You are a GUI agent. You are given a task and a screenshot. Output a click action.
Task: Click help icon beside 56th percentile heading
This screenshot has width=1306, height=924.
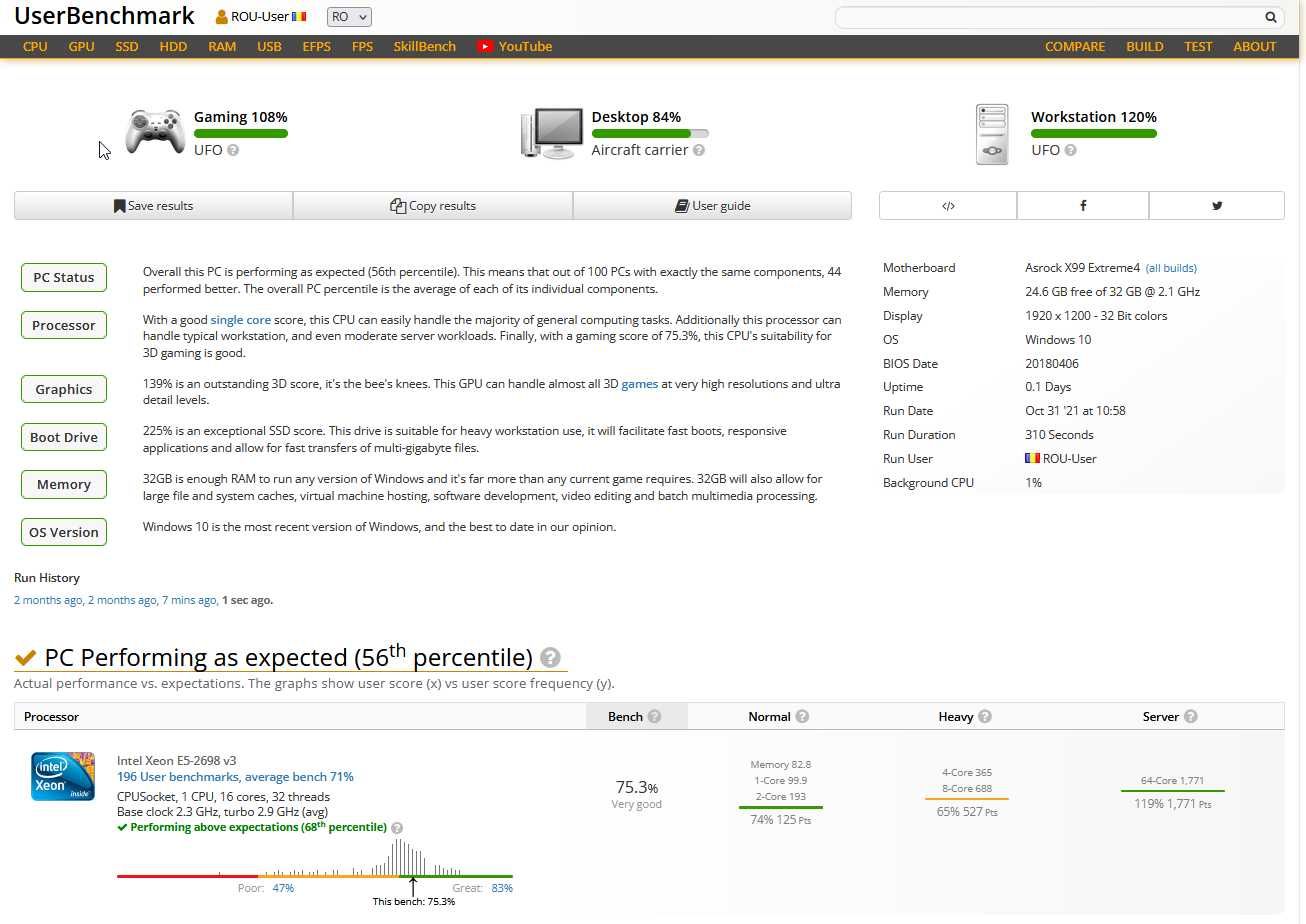(x=550, y=657)
